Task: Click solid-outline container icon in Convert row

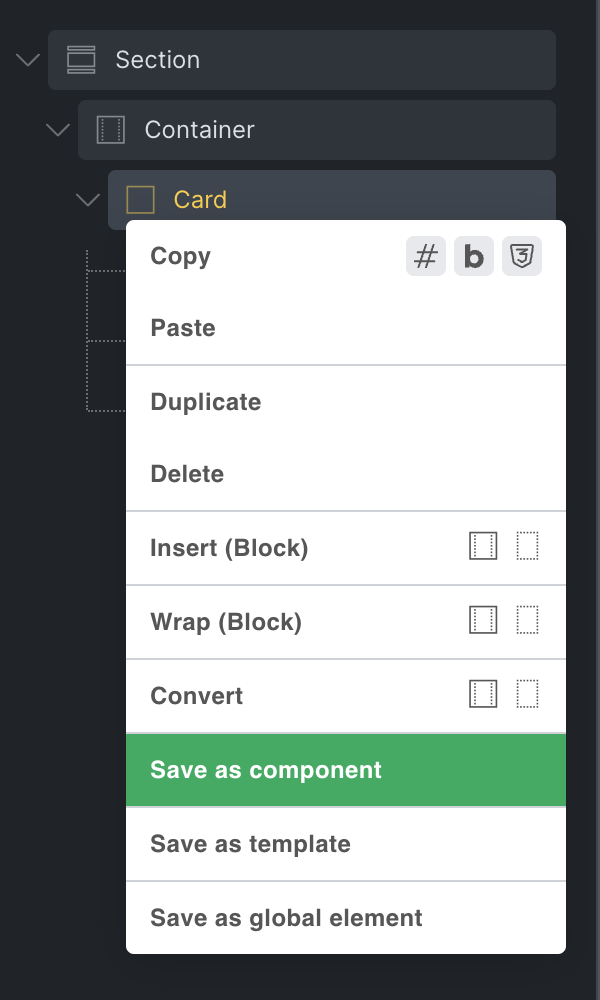Action: pos(483,695)
